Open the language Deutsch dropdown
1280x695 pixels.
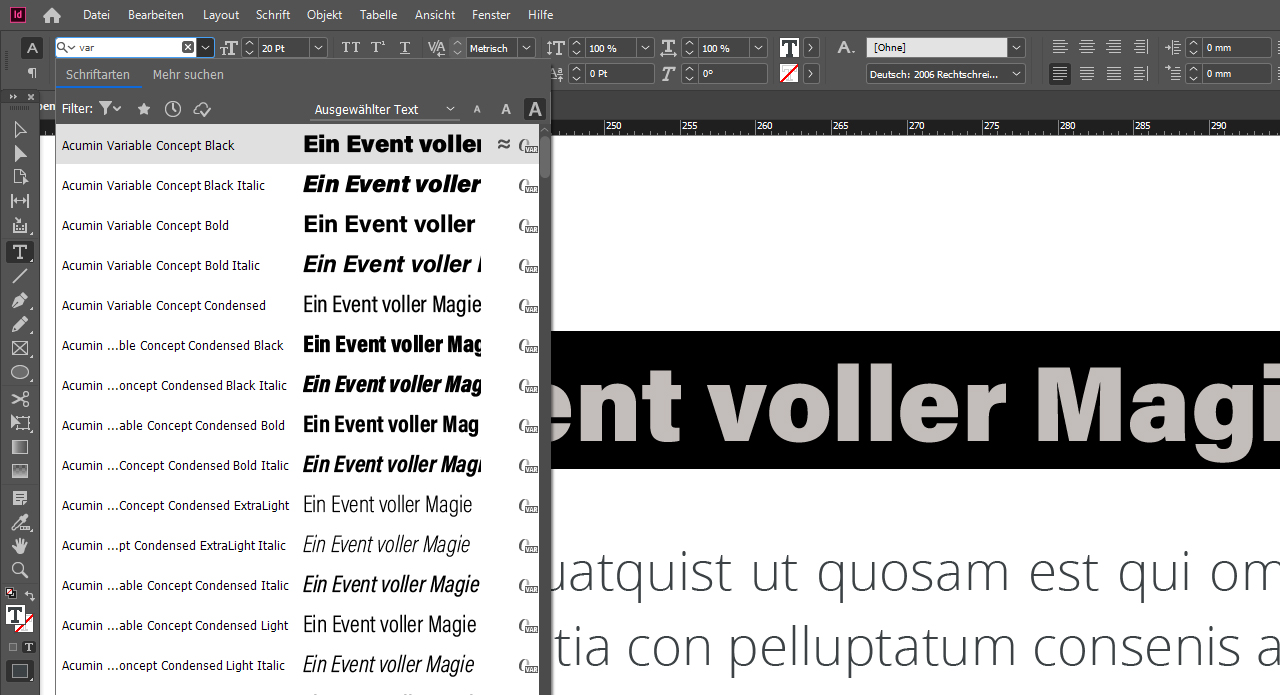[x=1016, y=74]
